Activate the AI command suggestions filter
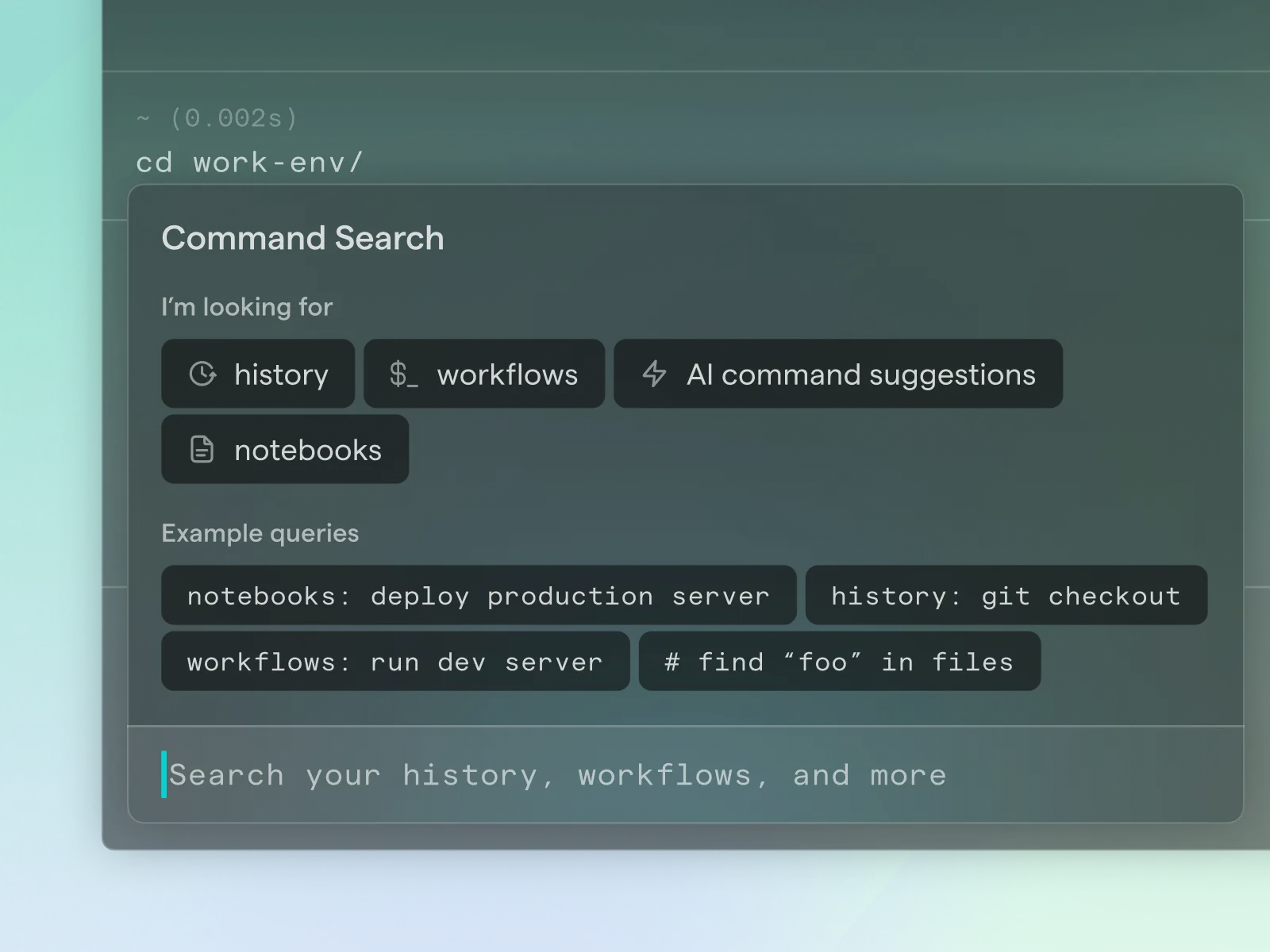This screenshot has width=1270, height=952. tap(838, 374)
